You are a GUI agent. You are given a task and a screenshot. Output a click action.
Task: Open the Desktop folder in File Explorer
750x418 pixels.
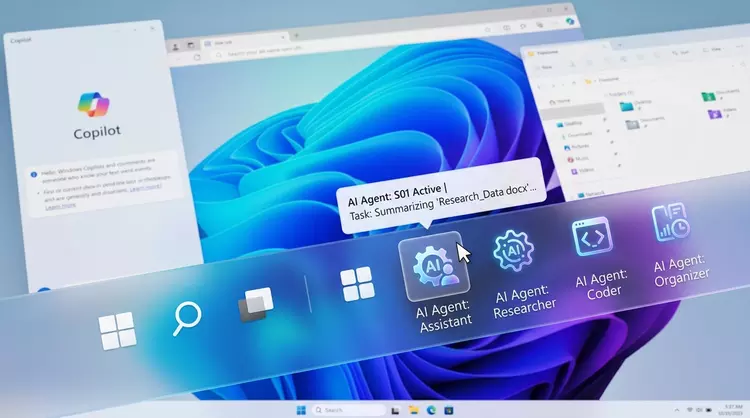[635, 105]
